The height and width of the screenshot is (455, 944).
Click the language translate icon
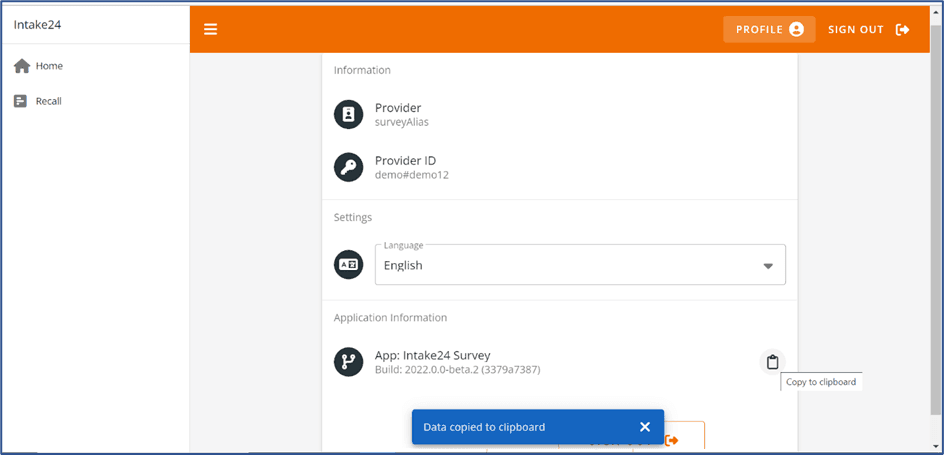tap(349, 264)
